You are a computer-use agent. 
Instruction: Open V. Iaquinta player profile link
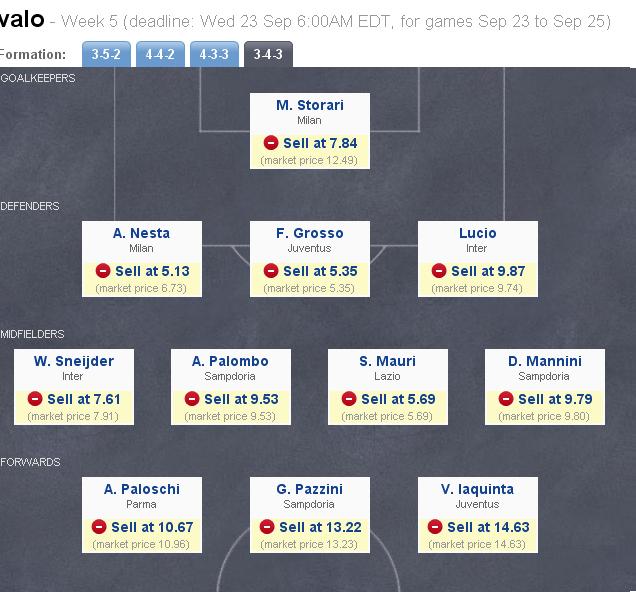click(478, 489)
